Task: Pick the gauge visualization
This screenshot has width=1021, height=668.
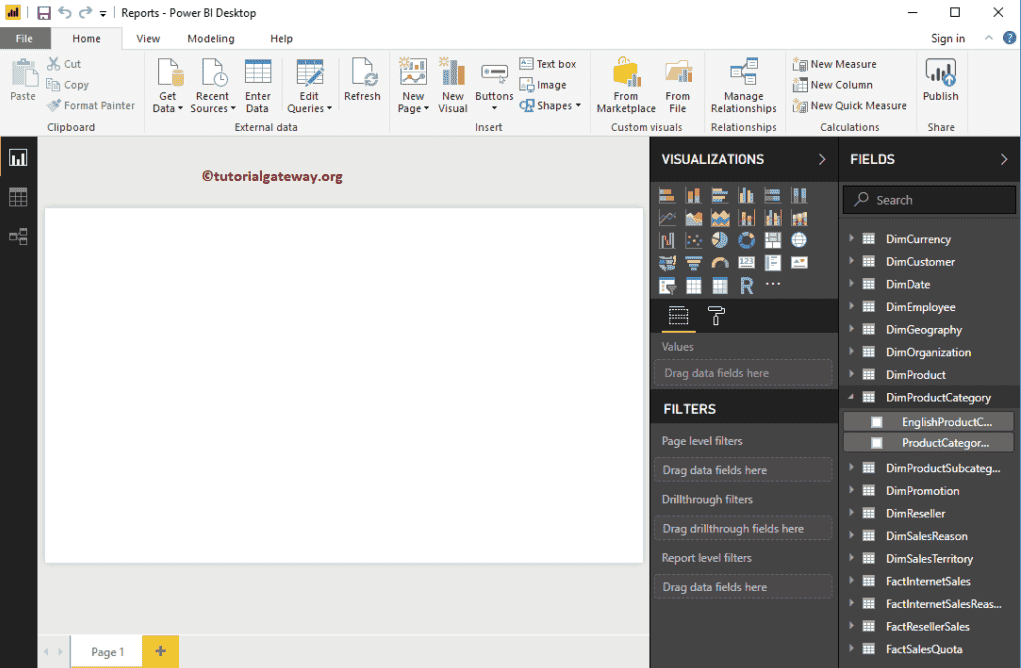Action: (x=720, y=263)
